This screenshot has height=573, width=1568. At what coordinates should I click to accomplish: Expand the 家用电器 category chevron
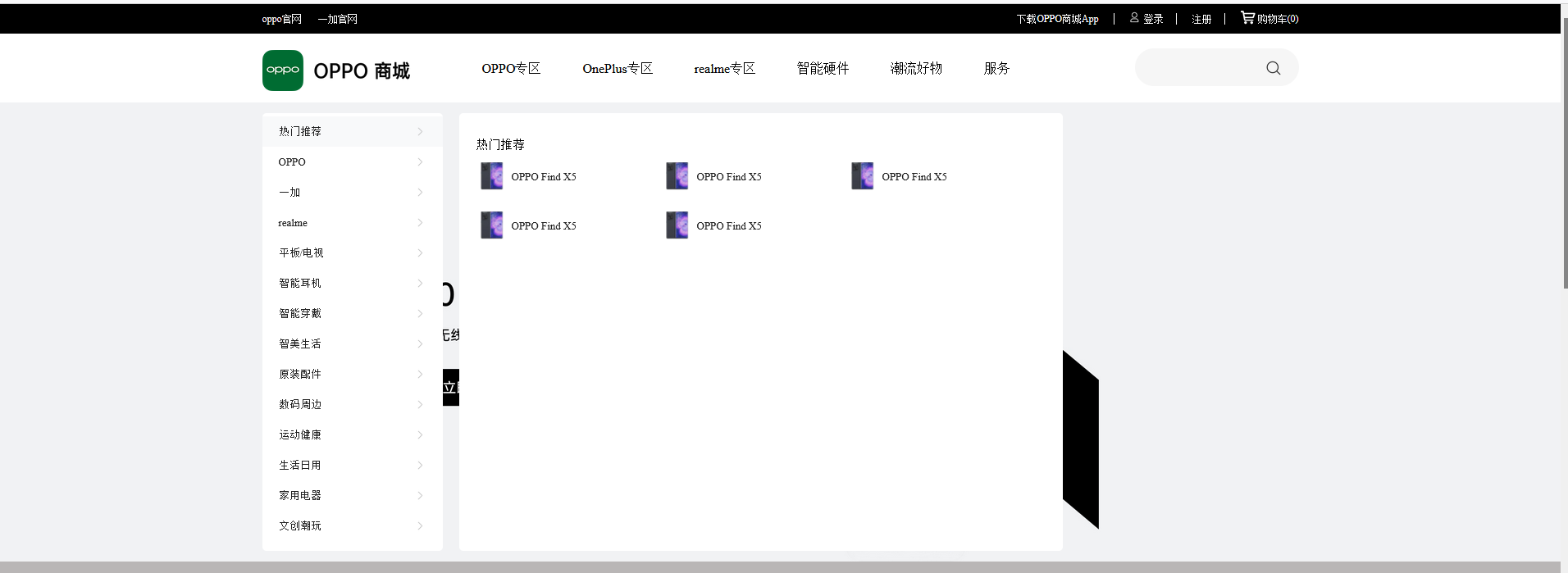point(420,495)
